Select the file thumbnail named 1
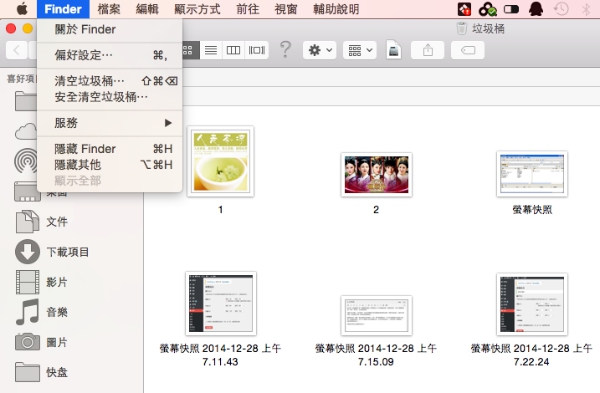 pyautogui.click(x=220, y=161)
